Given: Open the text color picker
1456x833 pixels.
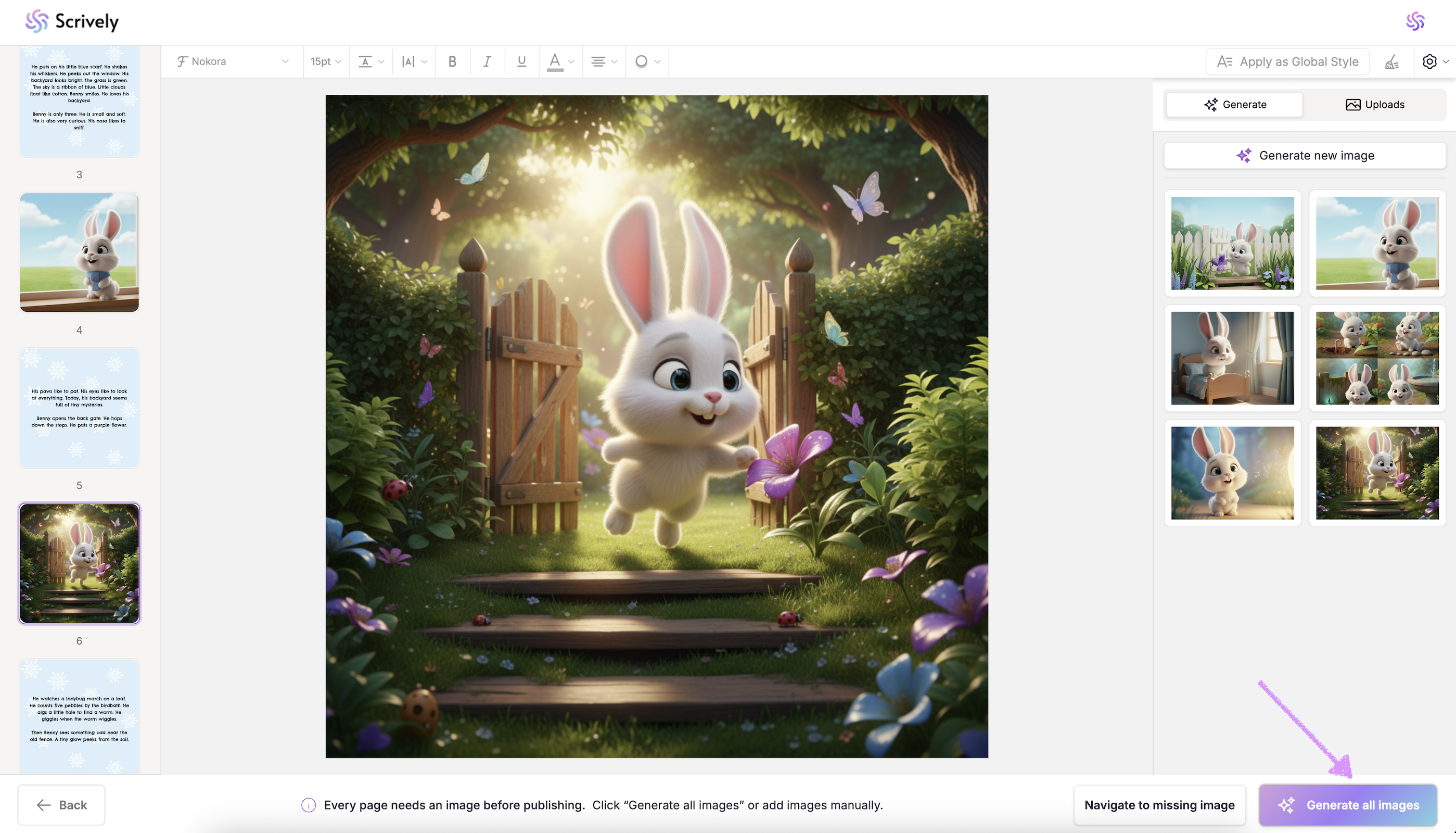Looking at the screenshot, I should click(x=560, y=61).
